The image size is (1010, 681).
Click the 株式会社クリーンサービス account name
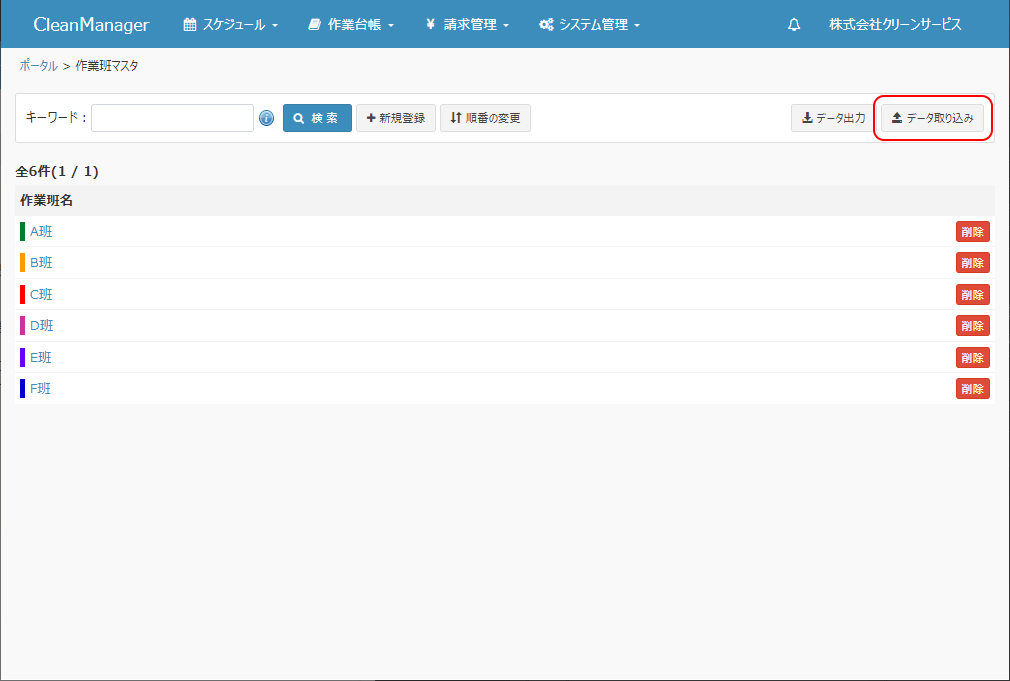tap(895, 25)
